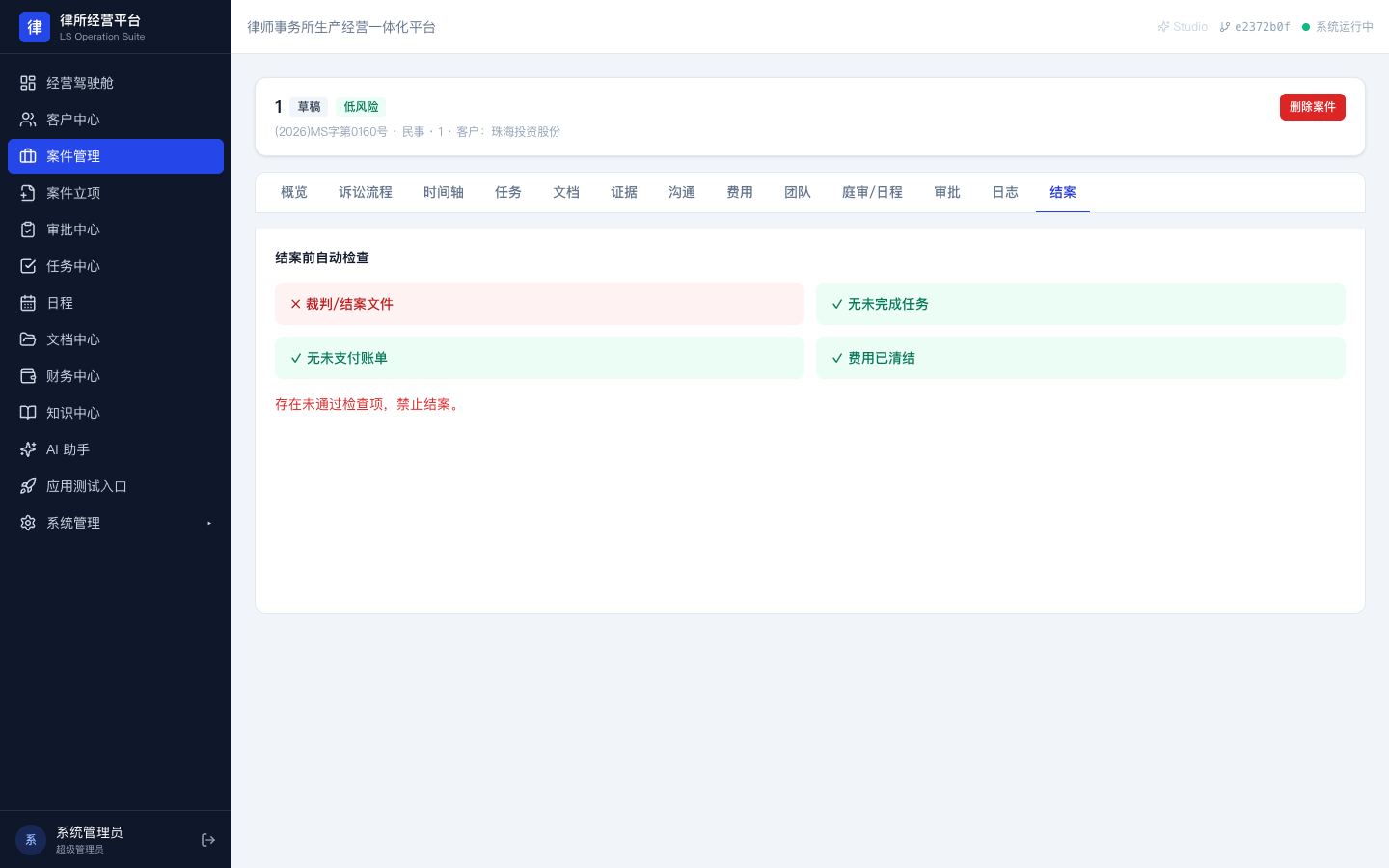1389x868 pixels.
Task: Click the 裁判/结案文件 failed check item
Action: (x=539, y=304)
